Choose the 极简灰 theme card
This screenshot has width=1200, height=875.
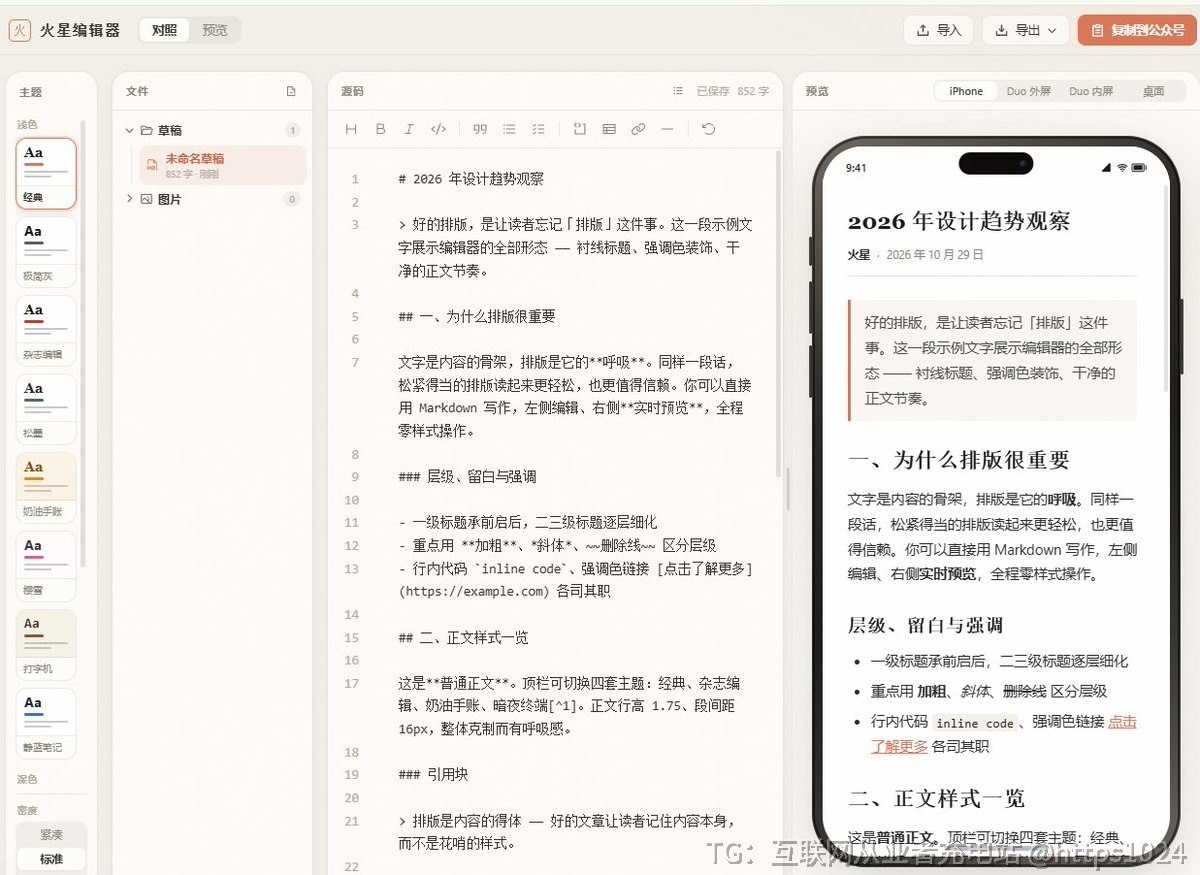tap(46, 252)
